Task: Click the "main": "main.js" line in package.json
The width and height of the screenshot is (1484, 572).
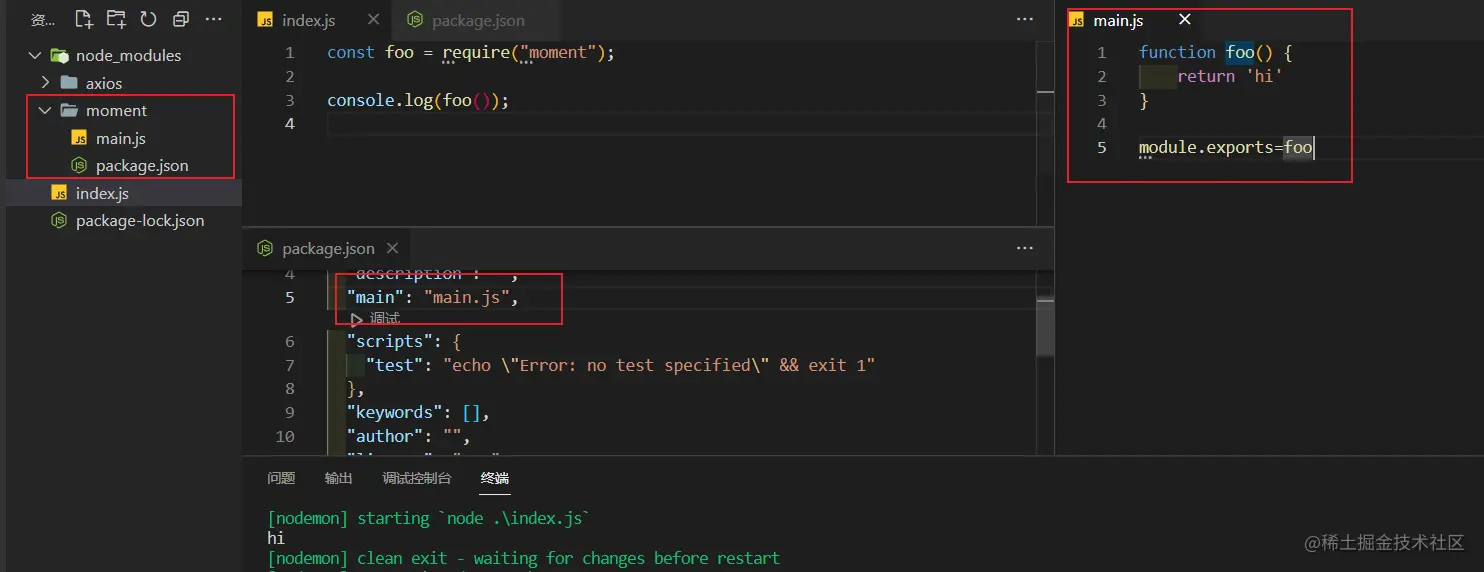Action: (433, 297)
